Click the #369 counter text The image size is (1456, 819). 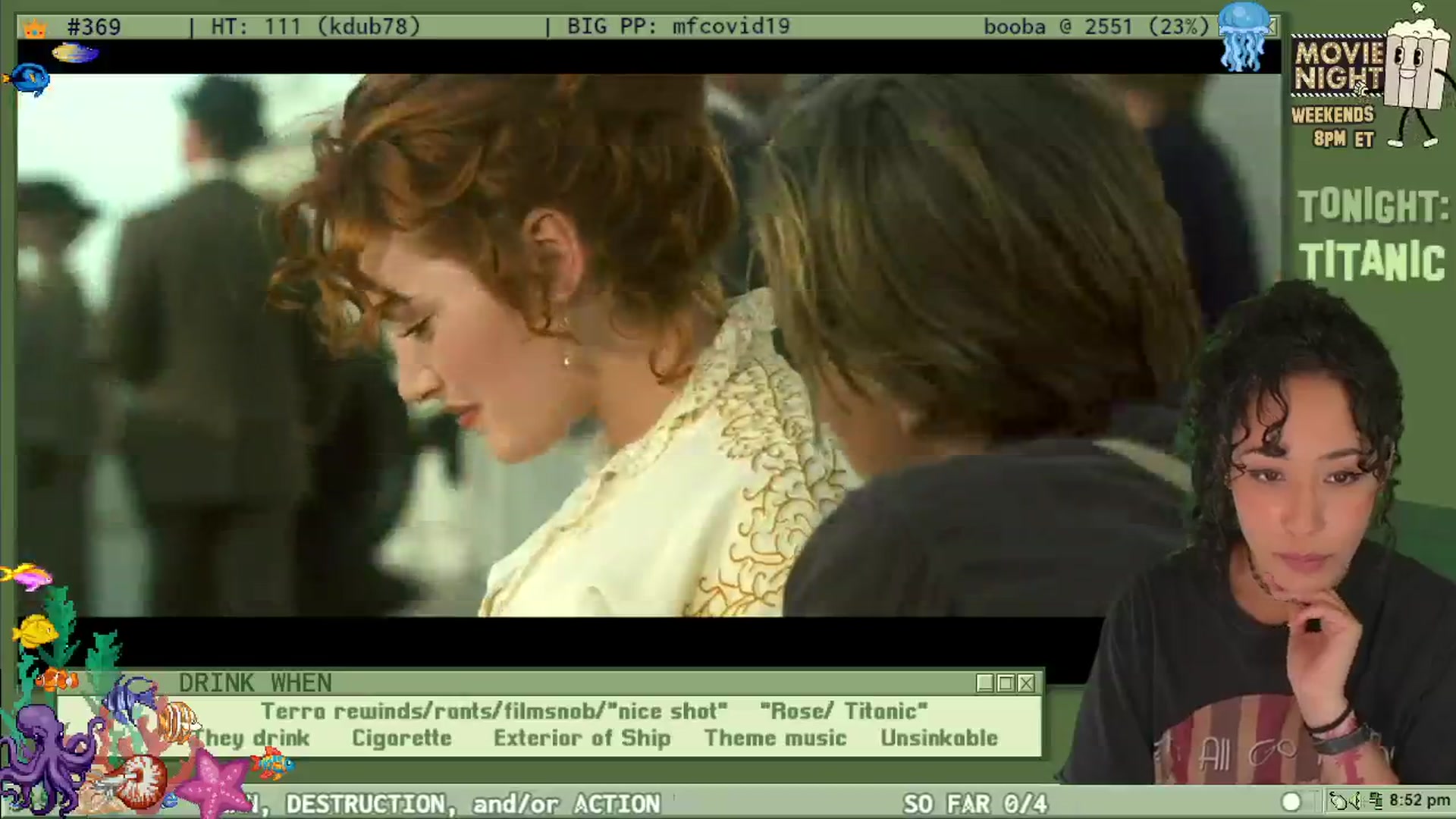93,27
